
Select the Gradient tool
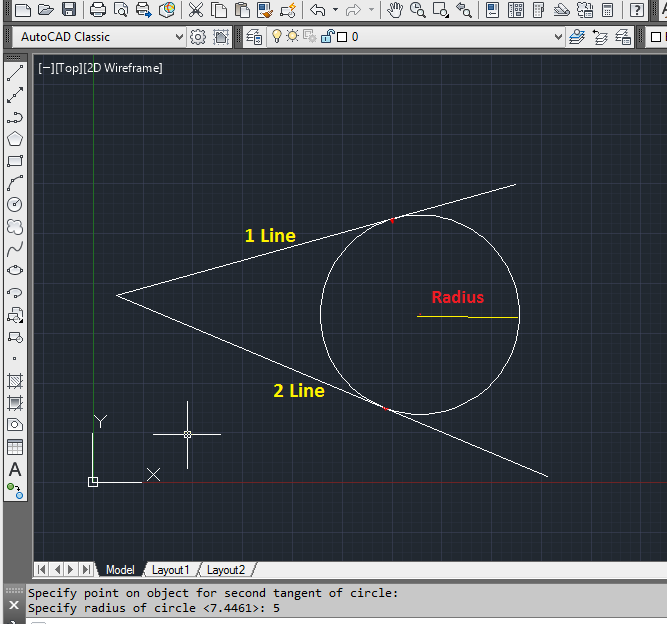[15, 403]
